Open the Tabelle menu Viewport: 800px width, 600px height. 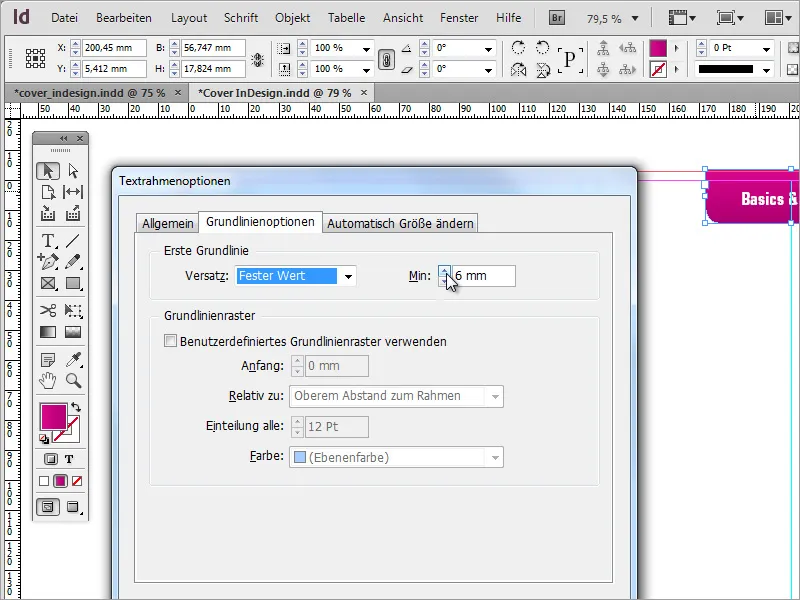tap(346, 18)
